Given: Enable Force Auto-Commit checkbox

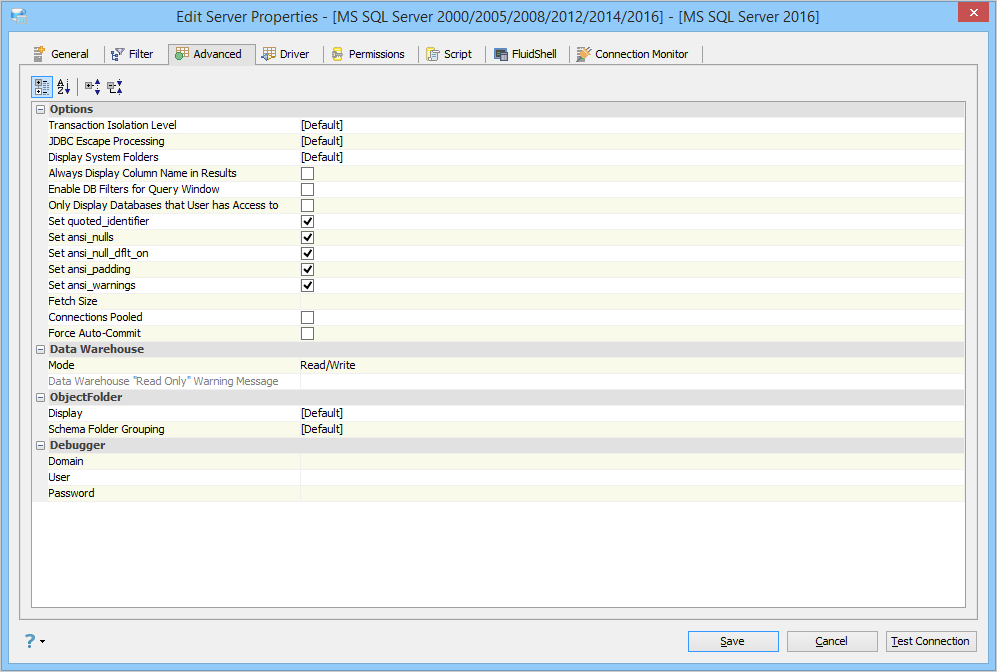Looking at the screenshot, I should point(307,333).
